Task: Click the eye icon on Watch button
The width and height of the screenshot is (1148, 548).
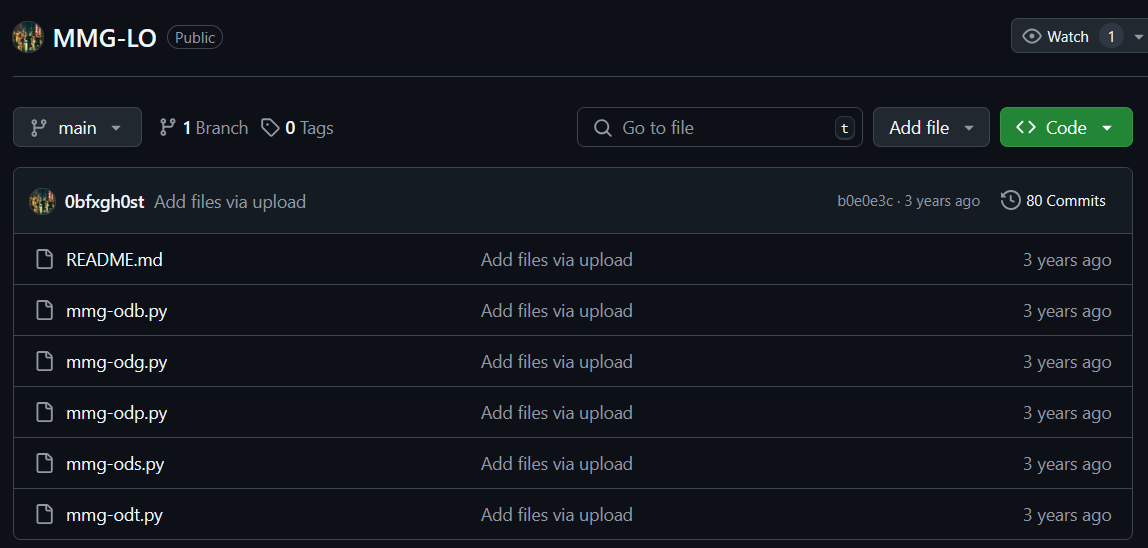Action: click(1032, 37)
